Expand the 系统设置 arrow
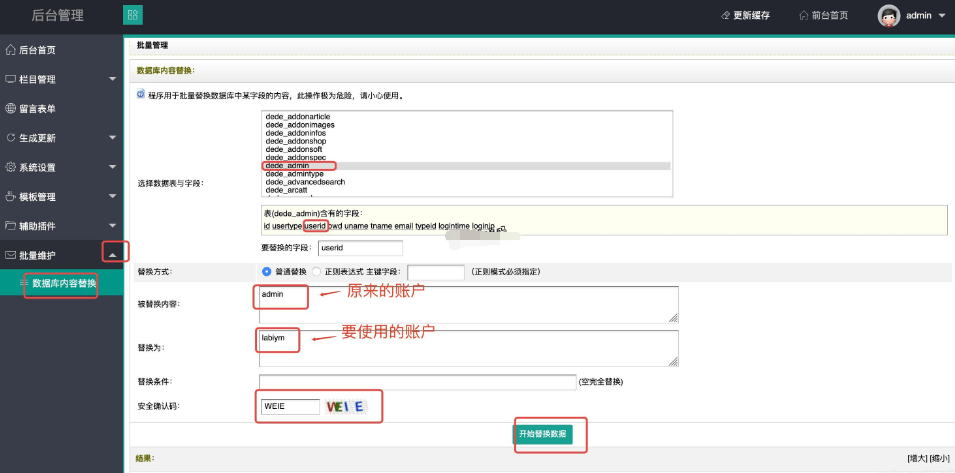 112,167
